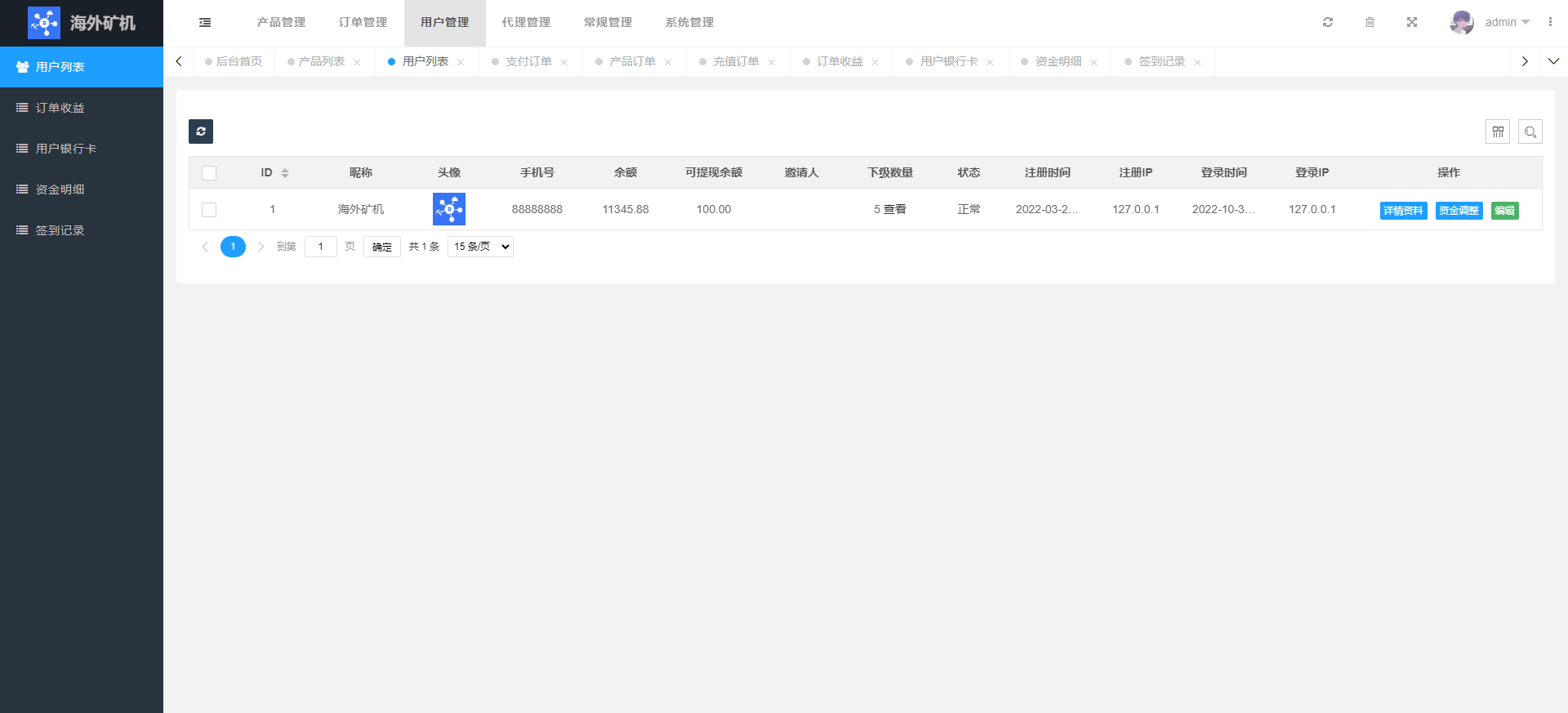Click the trash clear-cache icon
The width and height of the screenshot is (1568, 713).
(x=1370, y=23)
